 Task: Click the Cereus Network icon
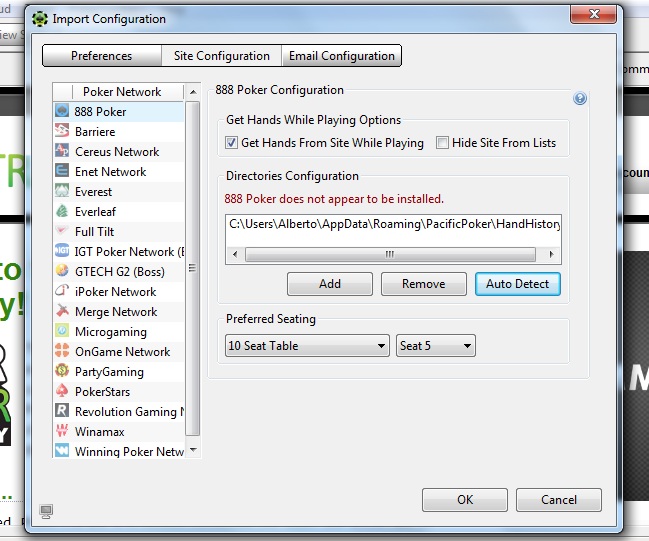click(62, 151)
